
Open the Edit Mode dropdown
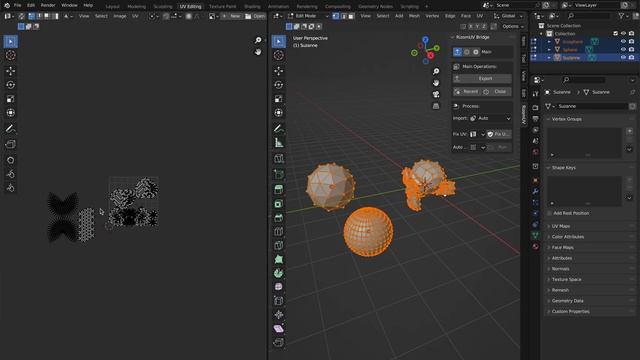click(309, 16)
